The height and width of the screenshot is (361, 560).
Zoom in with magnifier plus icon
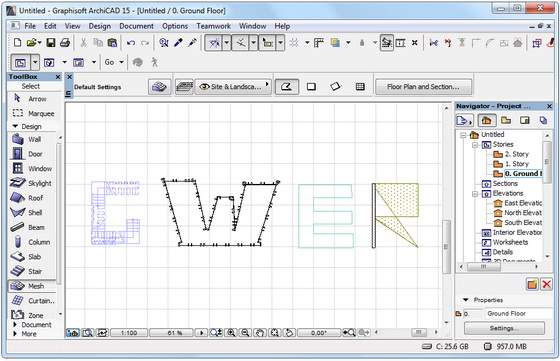coord(231,332)
